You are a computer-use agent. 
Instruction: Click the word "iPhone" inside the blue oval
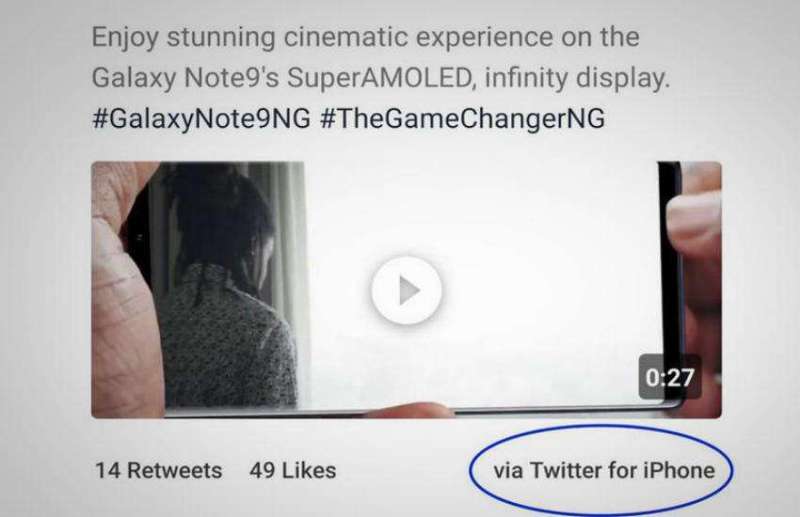tap(678, 470)
